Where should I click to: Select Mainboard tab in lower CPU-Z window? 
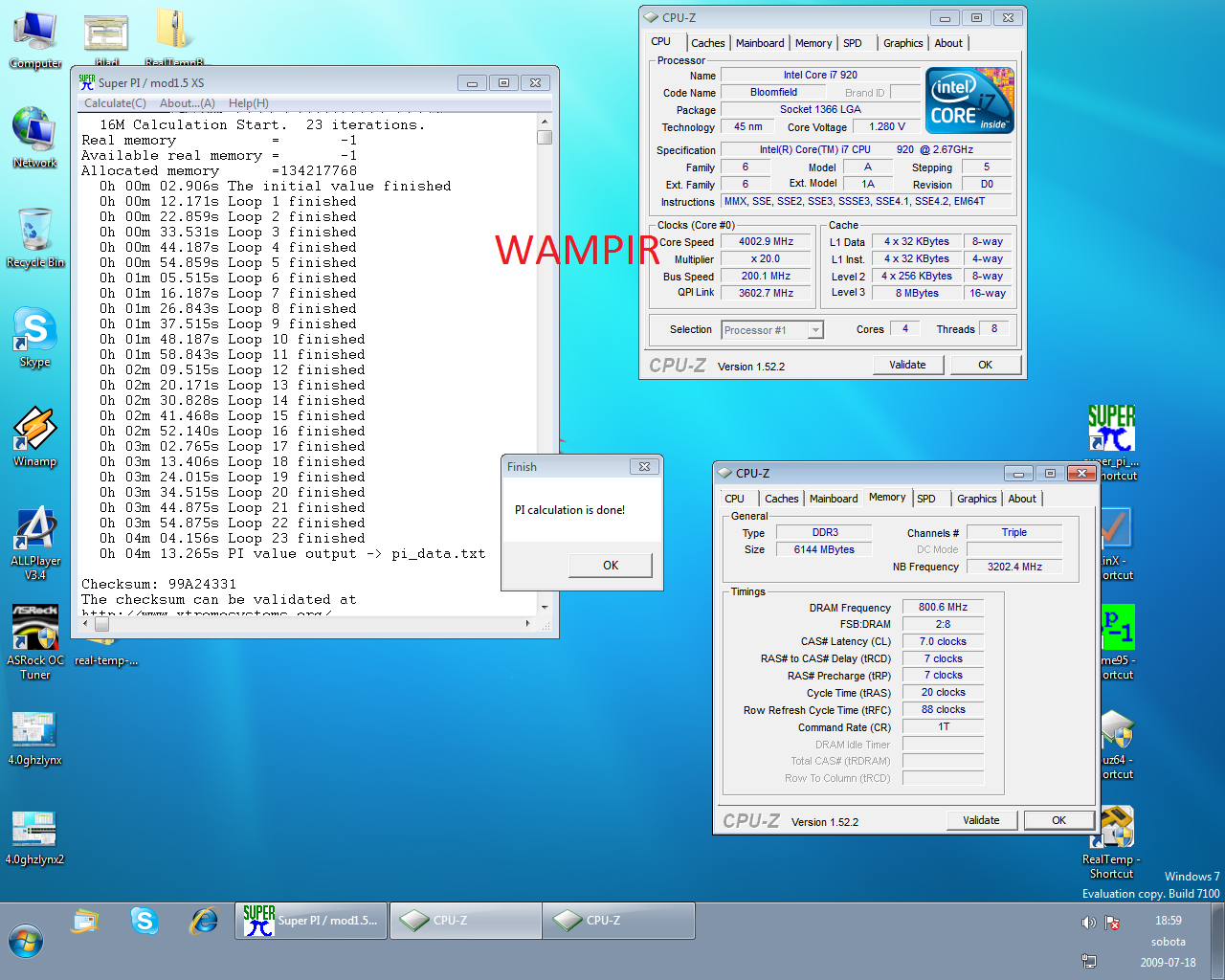click(834, 499)
